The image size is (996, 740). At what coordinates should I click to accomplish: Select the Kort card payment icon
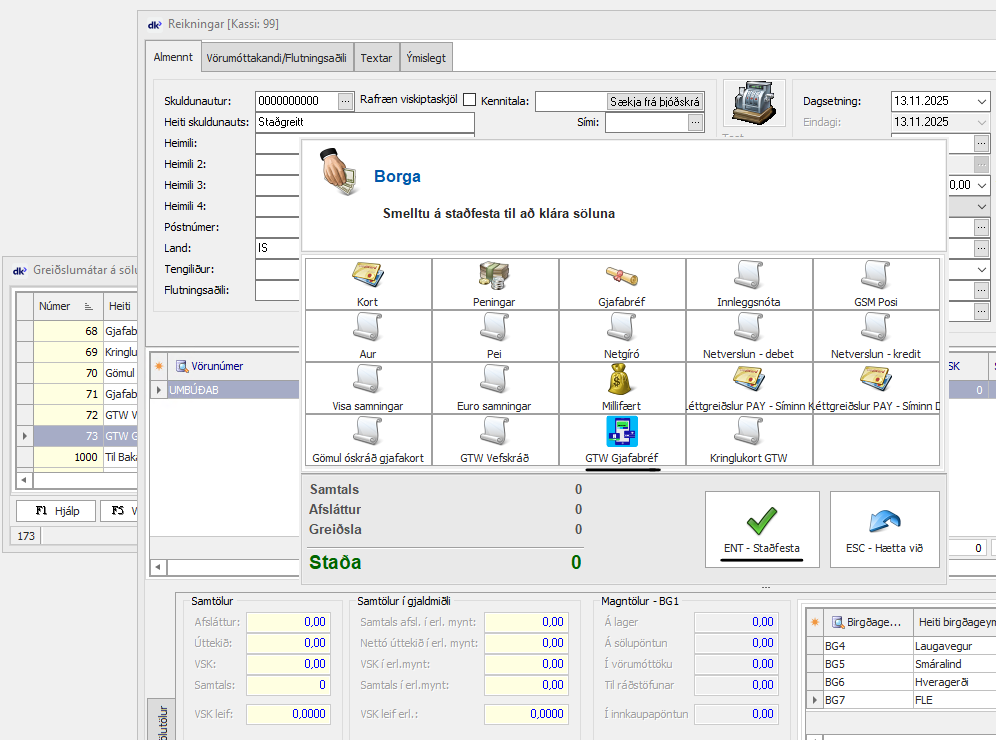(x=367, y=282)
